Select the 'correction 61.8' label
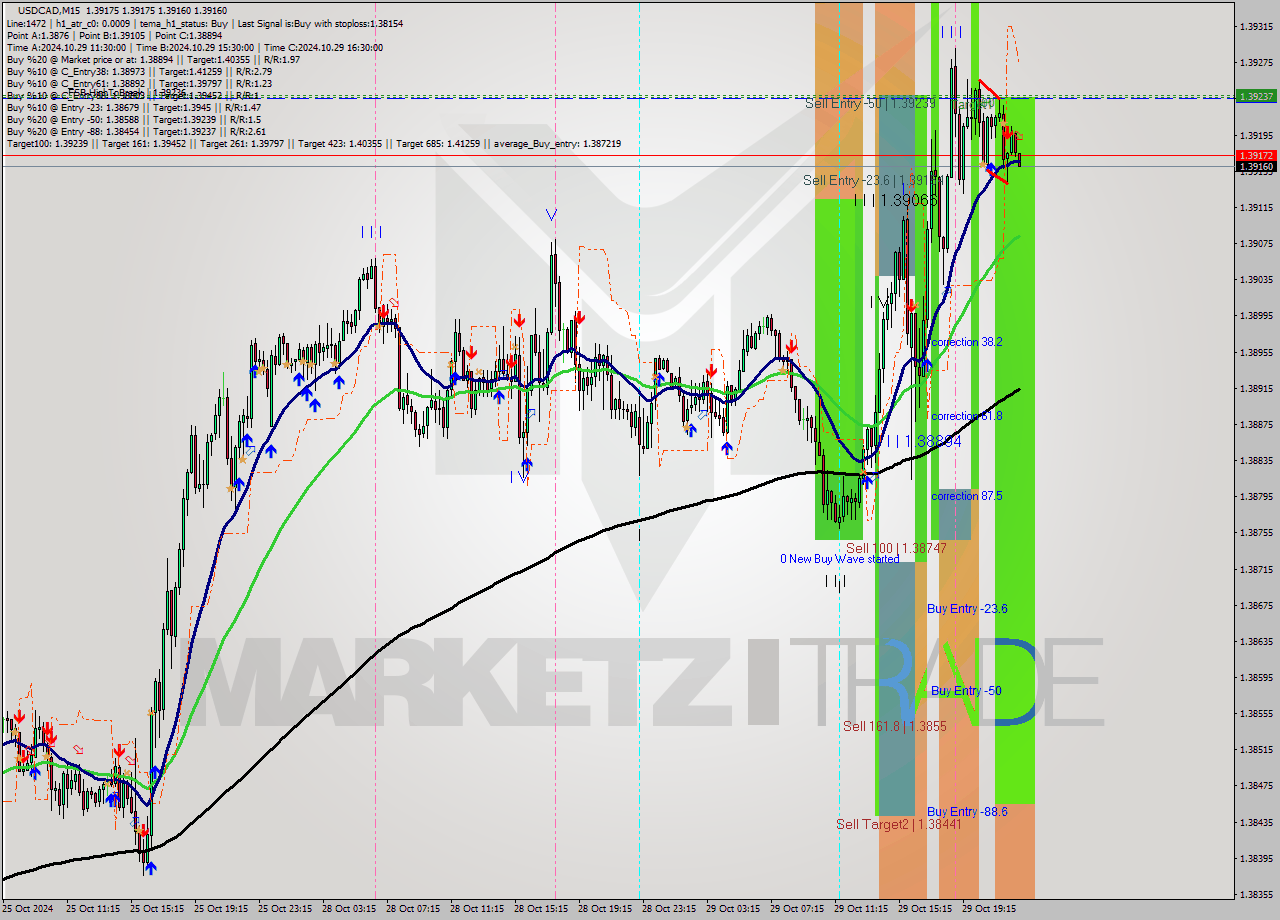The image size is (1280, 920). pyautogui.click(x=966, y=416)
